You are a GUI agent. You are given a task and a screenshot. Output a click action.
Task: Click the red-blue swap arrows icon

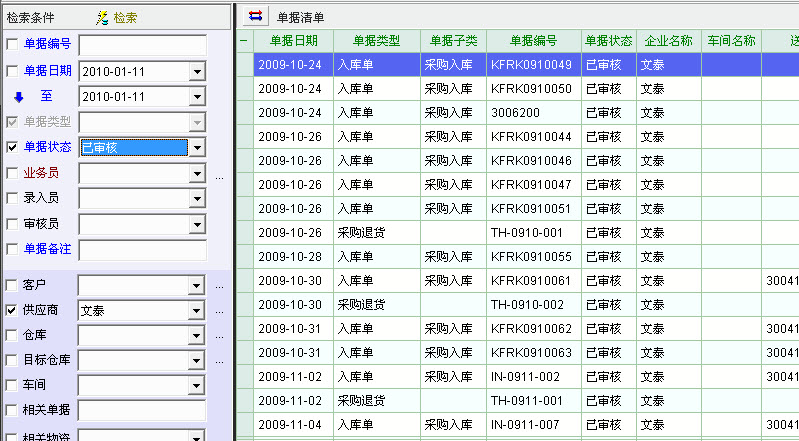point(255,16)
